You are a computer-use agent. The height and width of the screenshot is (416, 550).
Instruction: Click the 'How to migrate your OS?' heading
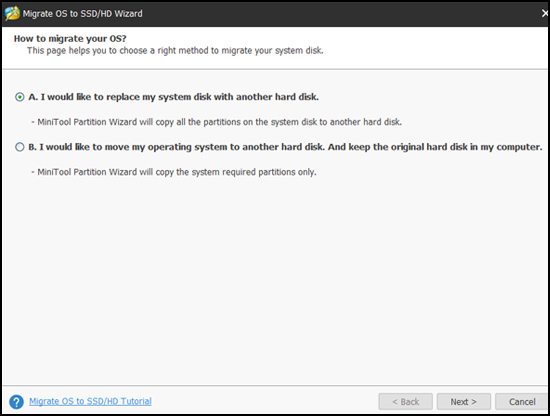coord(70,39)
